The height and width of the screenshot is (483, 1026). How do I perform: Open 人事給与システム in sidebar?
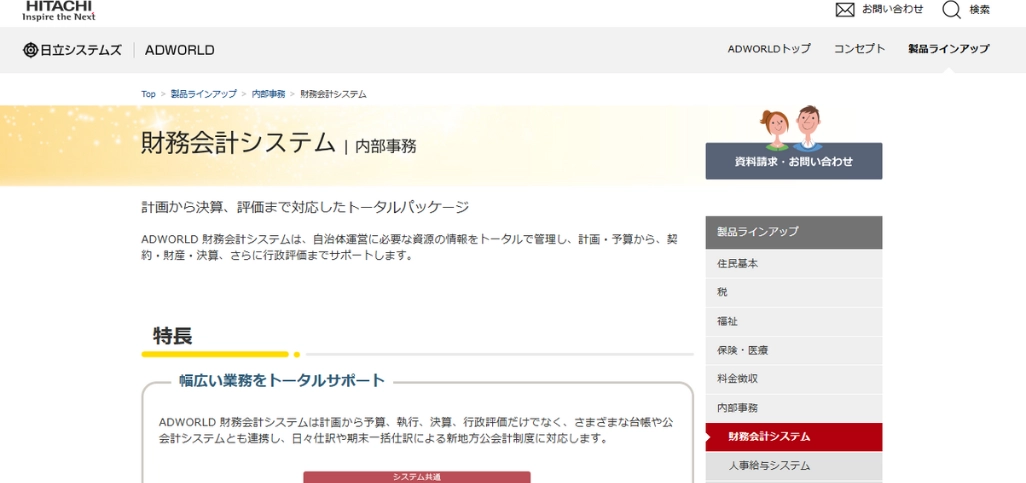click(x=794, y=466)
